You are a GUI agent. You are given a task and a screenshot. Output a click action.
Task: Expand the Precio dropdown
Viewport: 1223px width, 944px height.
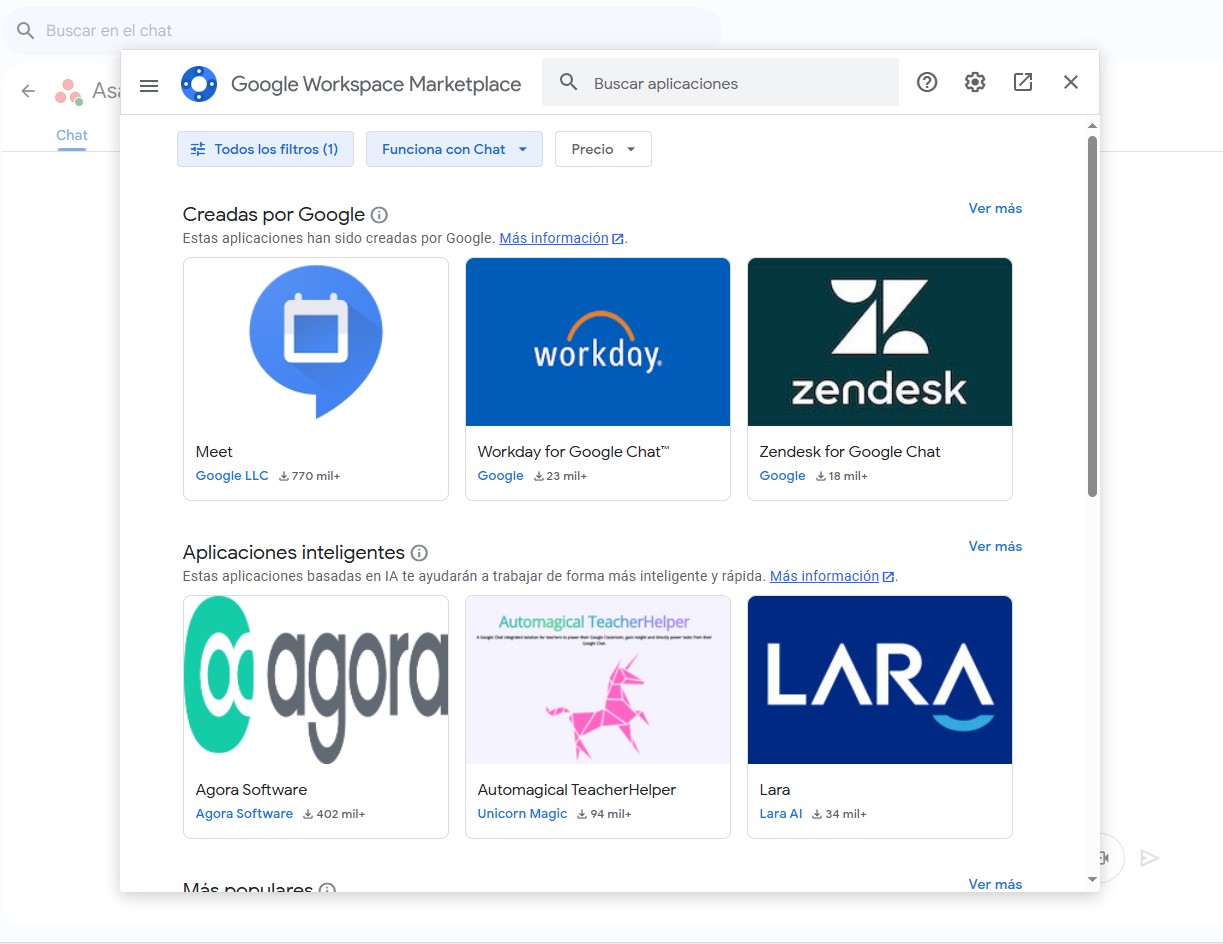click(x=603, y=149)
